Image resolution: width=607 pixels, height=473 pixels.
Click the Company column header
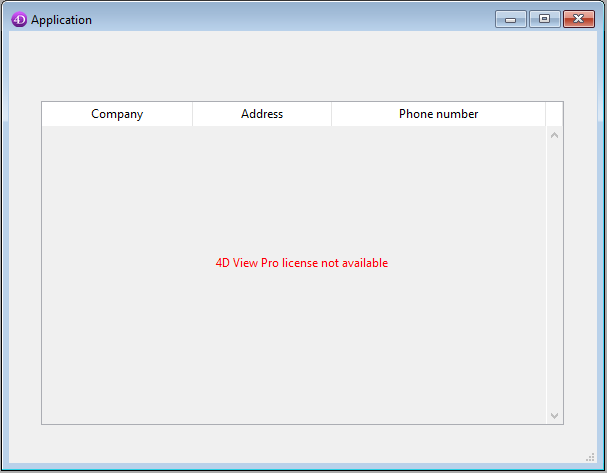point(117,114)
